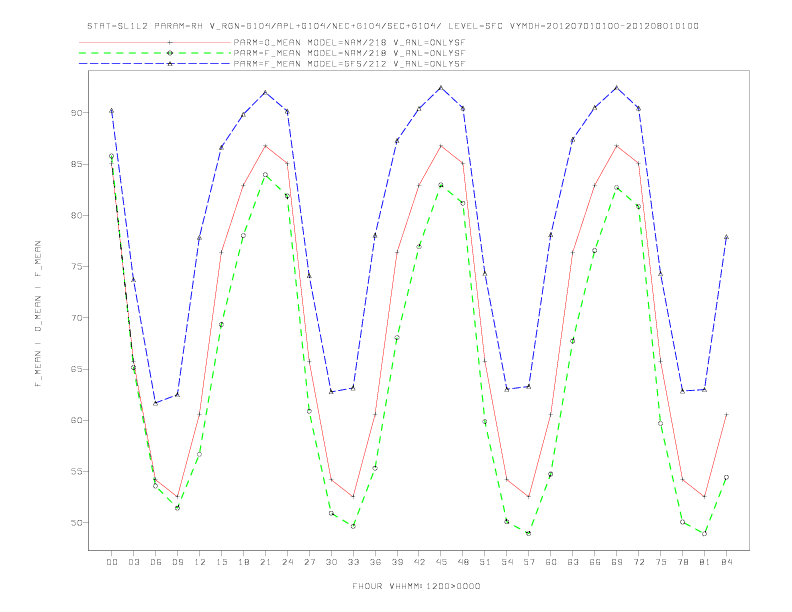The height and width of the screenshot is (612, 792).
Task: Click x-axis forecast hour label 60
Action: click(551, 562)
